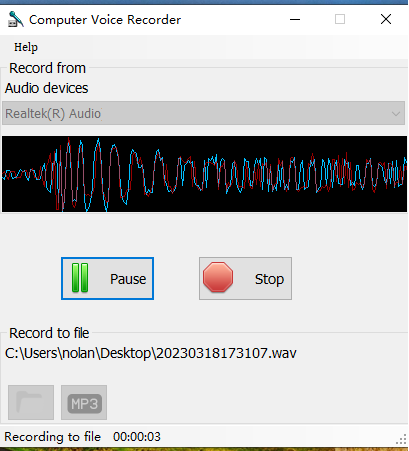Image resolution: width=409 pixels, height=451 pixels.
Task: Click the Audio devices label
Action: pos(46,88)
